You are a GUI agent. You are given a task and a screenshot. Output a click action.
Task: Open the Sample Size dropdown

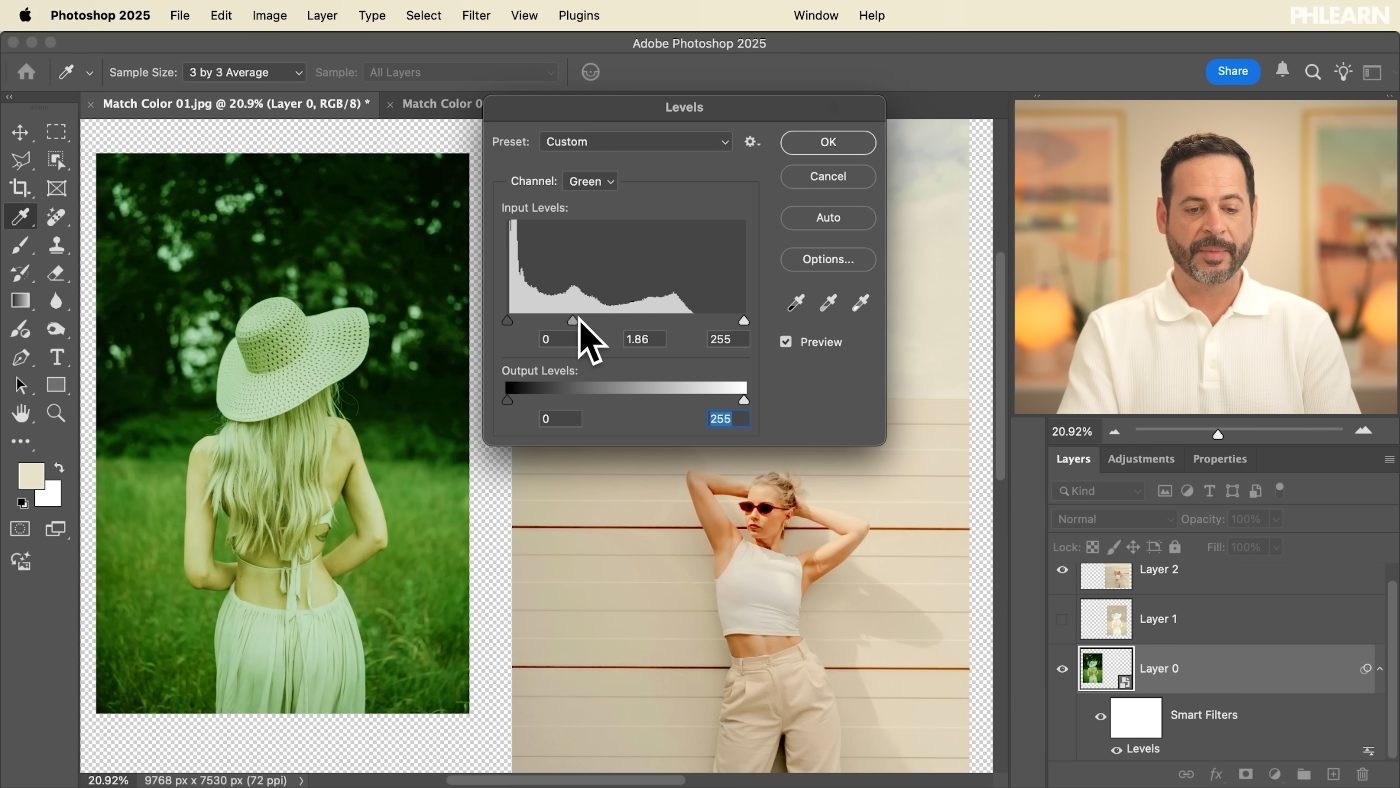244,72
